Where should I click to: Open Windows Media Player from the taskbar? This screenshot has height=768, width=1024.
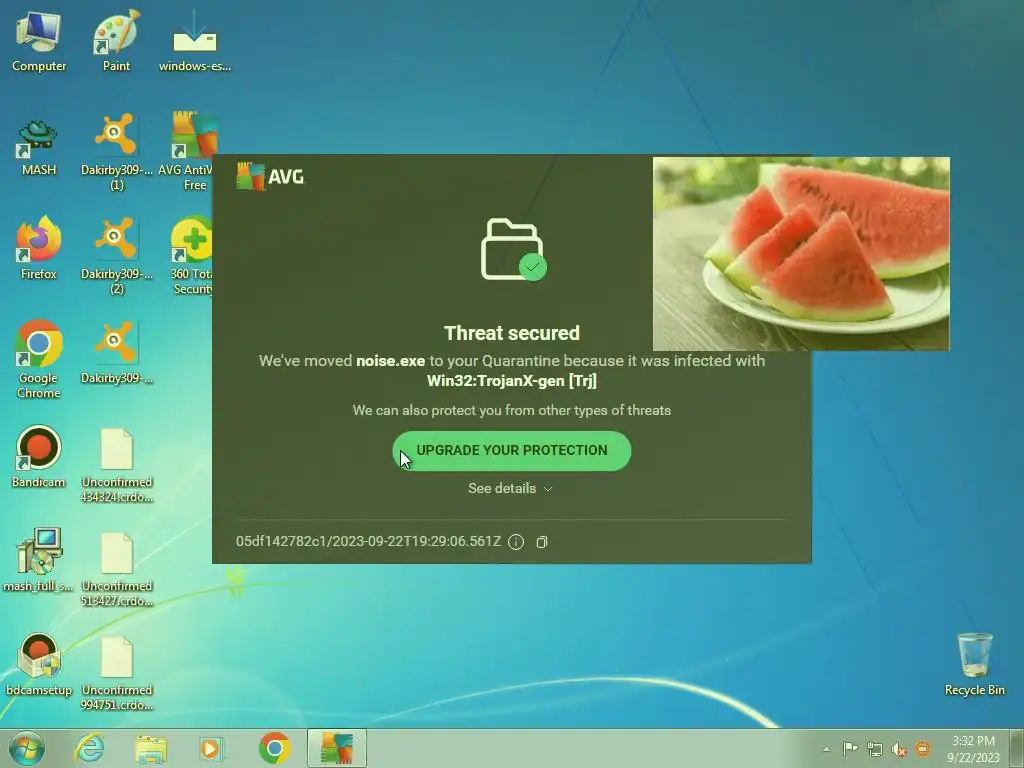coord(212,748)
